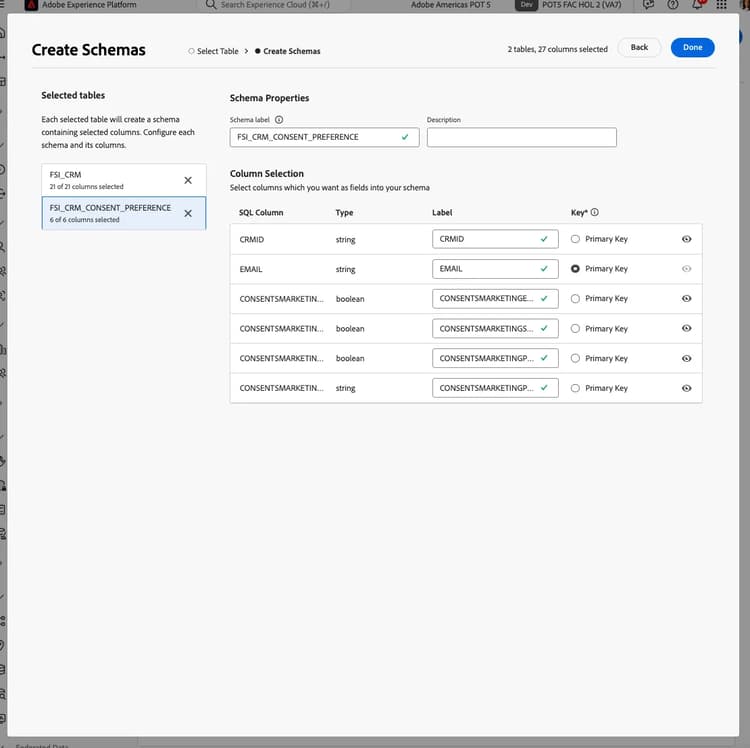Screen dimensions: 750x748
Task: Click the Done button
Action: (692, 47)
